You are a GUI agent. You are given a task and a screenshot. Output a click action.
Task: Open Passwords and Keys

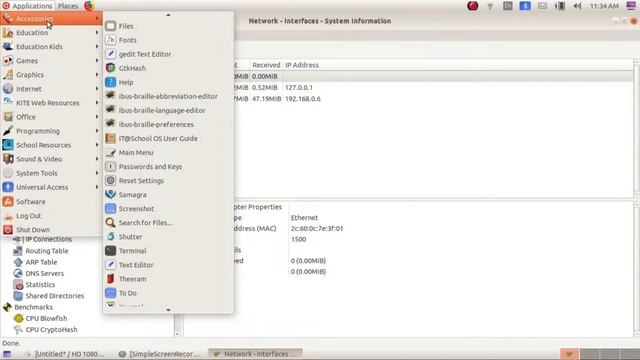(168, 167)
